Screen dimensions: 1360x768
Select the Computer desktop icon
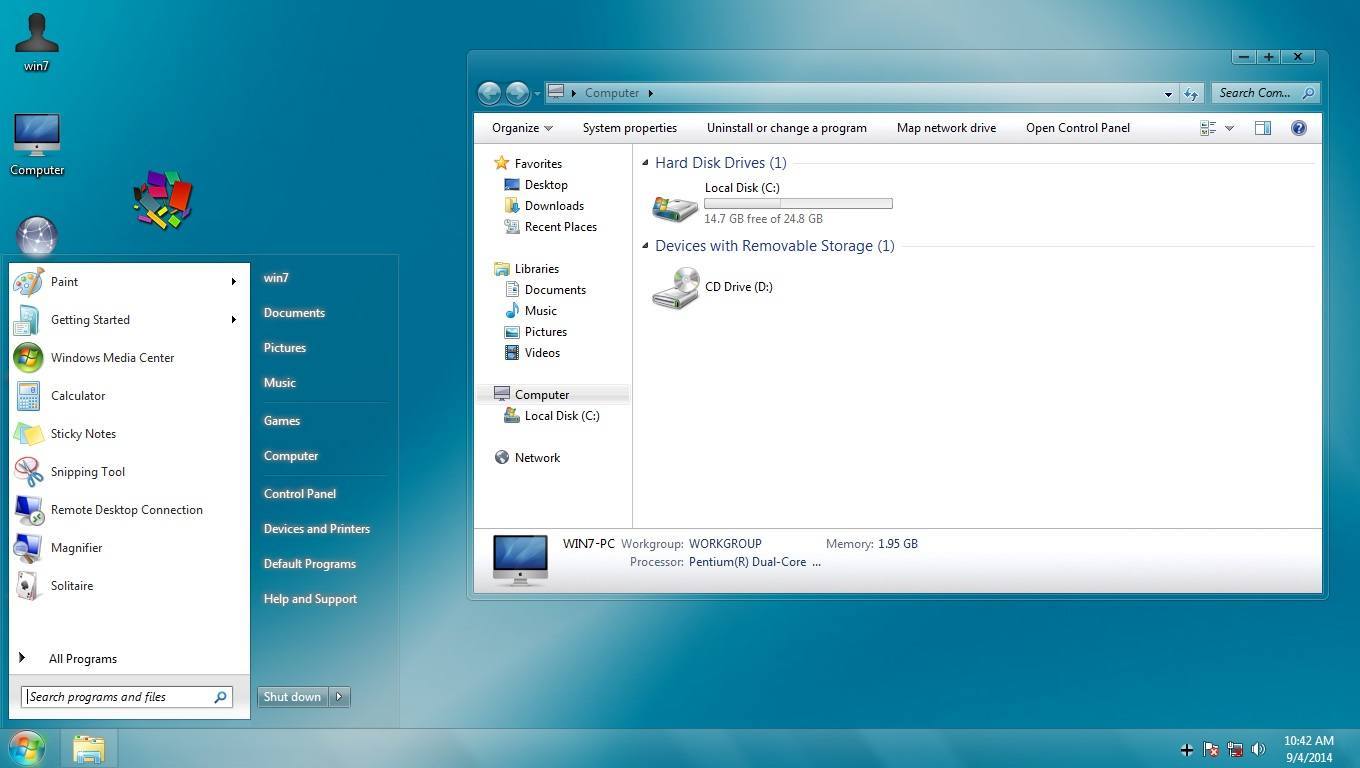pyautogui.click(x=37, y=145)
